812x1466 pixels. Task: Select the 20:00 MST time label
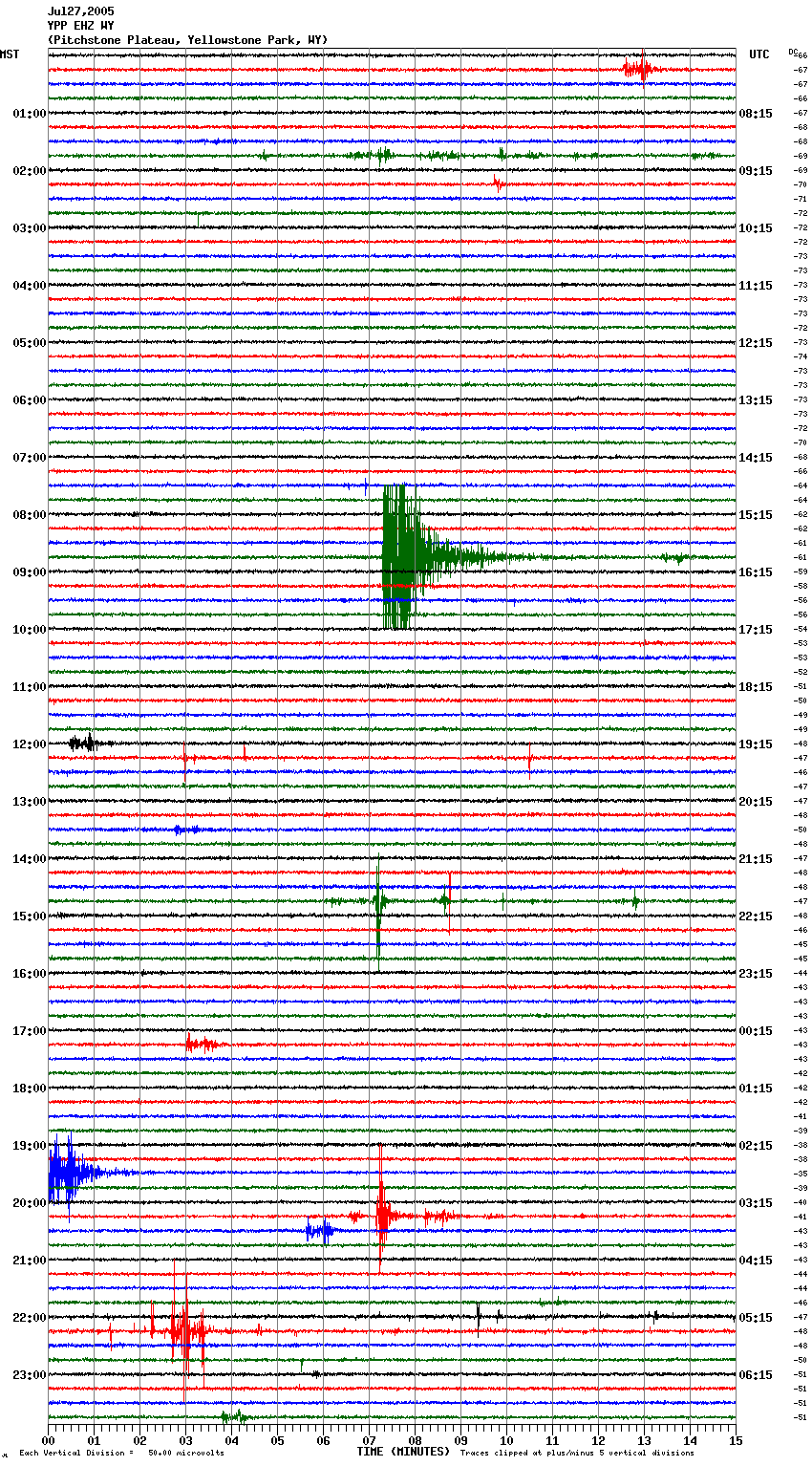pyautogui.click(x=30, y=1203)
